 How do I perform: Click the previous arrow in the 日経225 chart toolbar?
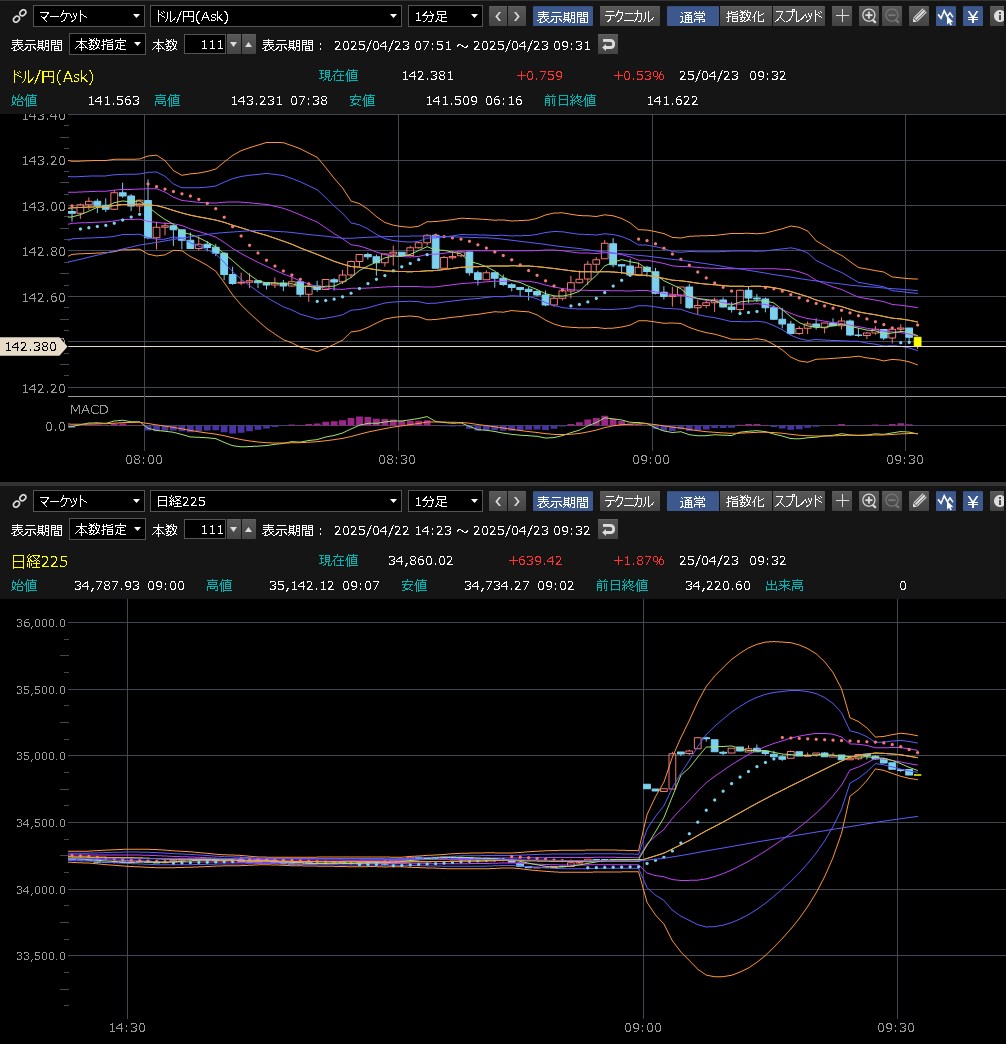tap(498, 501)
